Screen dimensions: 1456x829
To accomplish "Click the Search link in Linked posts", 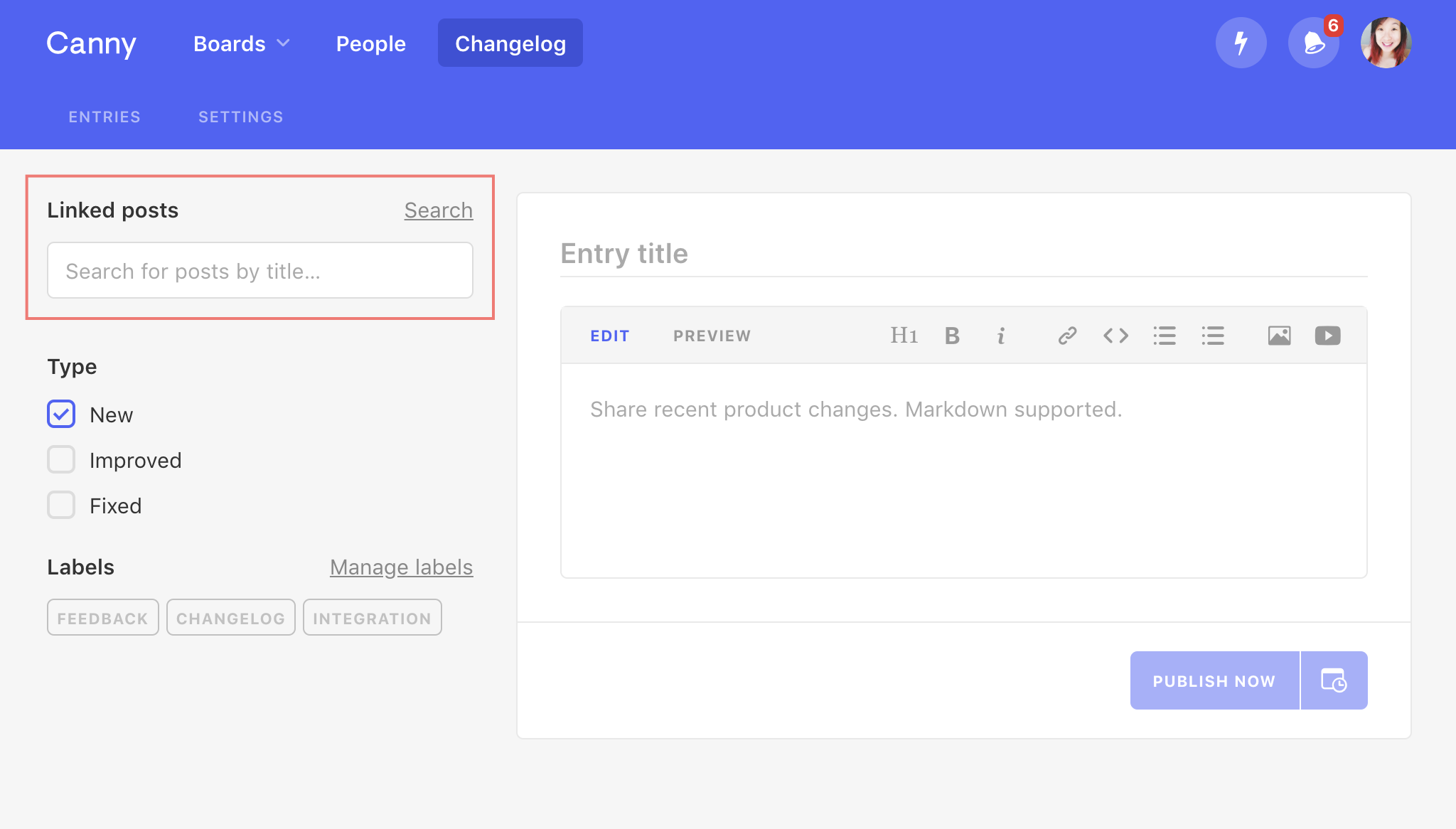I will (x=439, y=210).
